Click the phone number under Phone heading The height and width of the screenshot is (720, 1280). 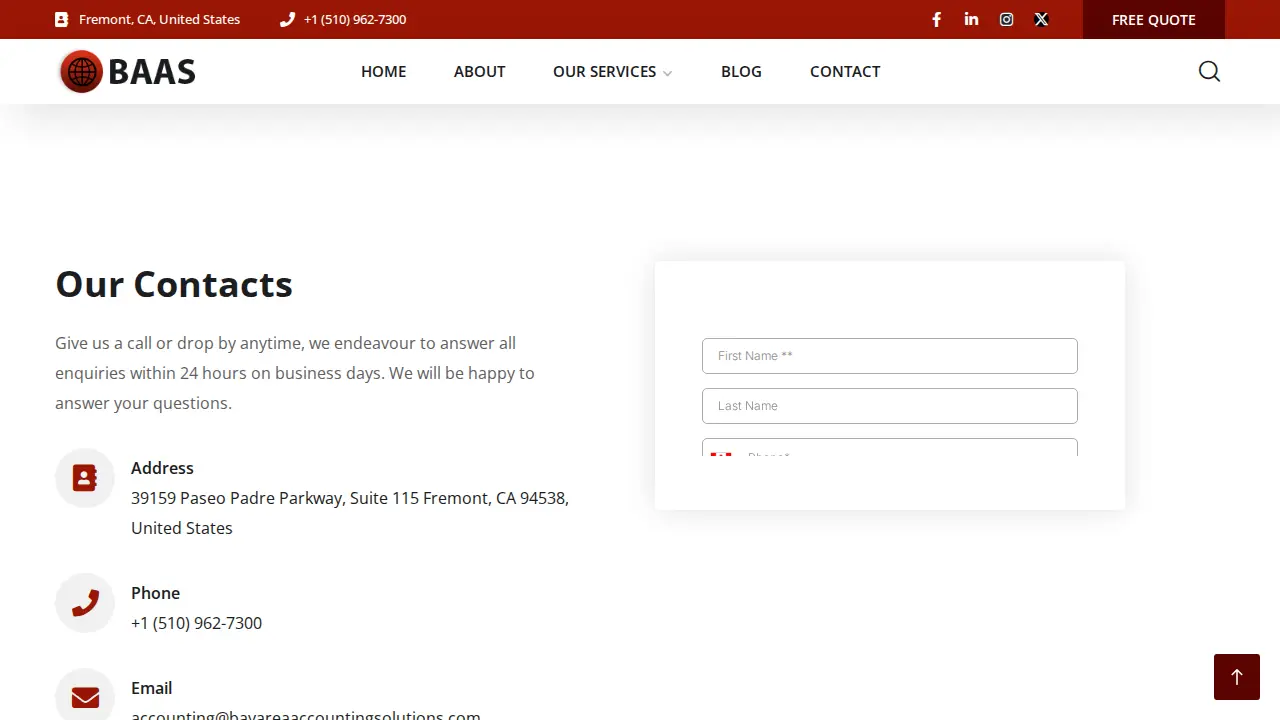[197, 623]
